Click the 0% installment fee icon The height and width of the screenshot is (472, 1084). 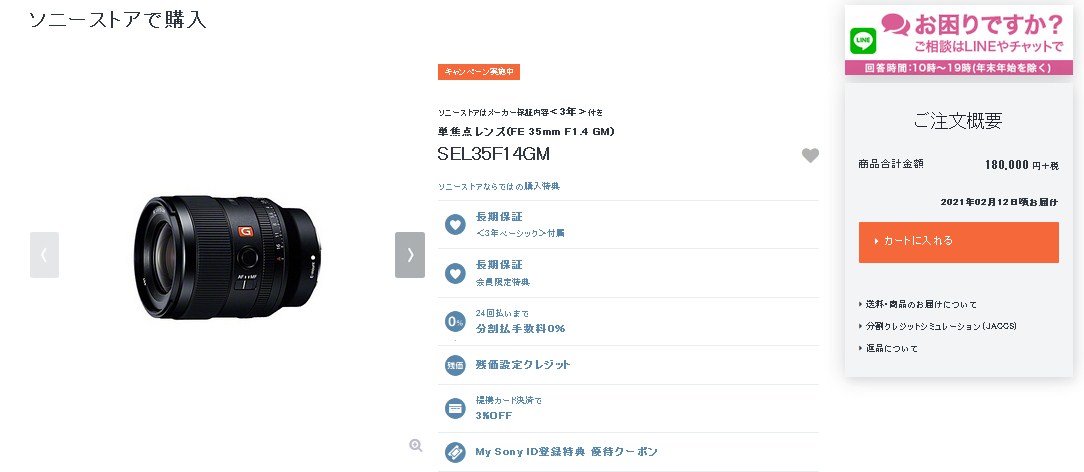tap(455, 321)
